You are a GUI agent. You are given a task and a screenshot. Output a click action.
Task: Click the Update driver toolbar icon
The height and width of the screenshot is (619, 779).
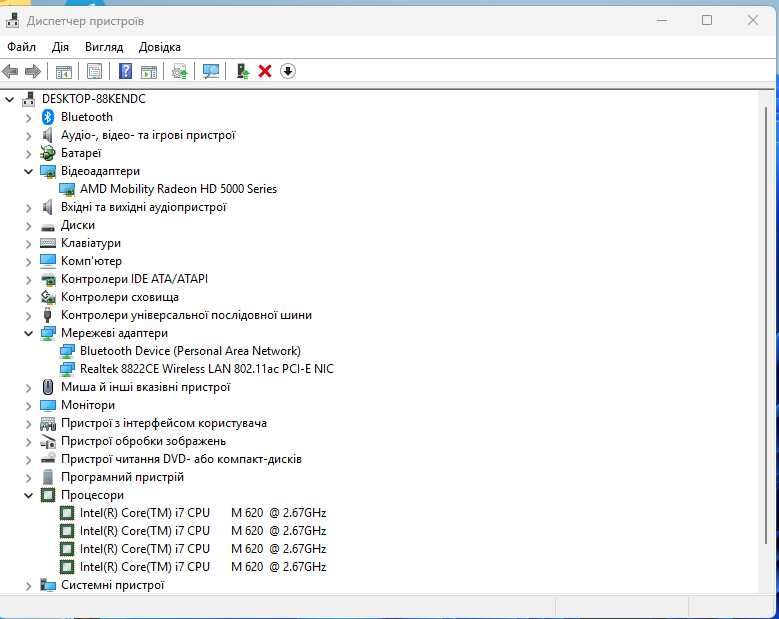(x=180, y=72)
